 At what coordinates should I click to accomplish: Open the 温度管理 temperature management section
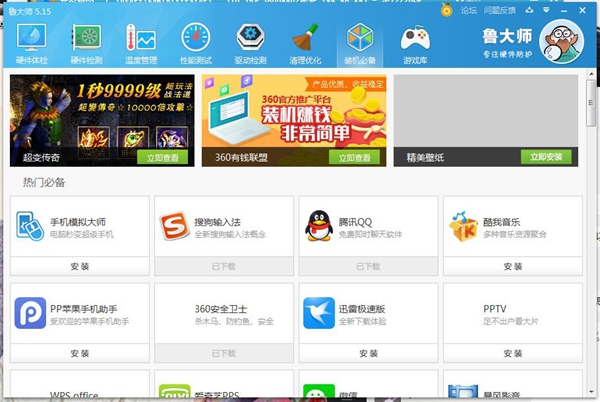(x=141, y=43)
